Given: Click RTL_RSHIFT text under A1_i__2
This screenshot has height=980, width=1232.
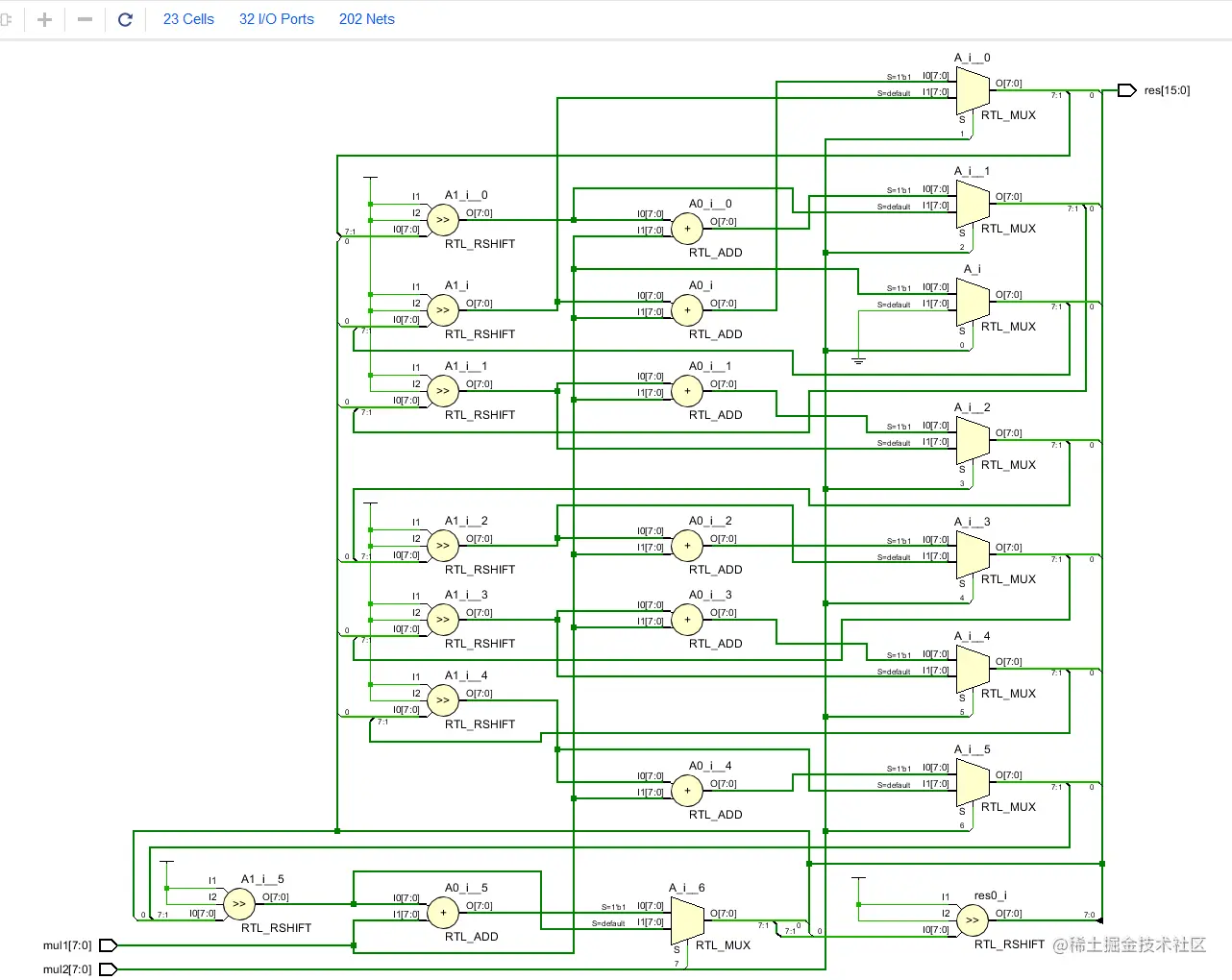Looking at the screenshot, I should click(x=480, y=570).
